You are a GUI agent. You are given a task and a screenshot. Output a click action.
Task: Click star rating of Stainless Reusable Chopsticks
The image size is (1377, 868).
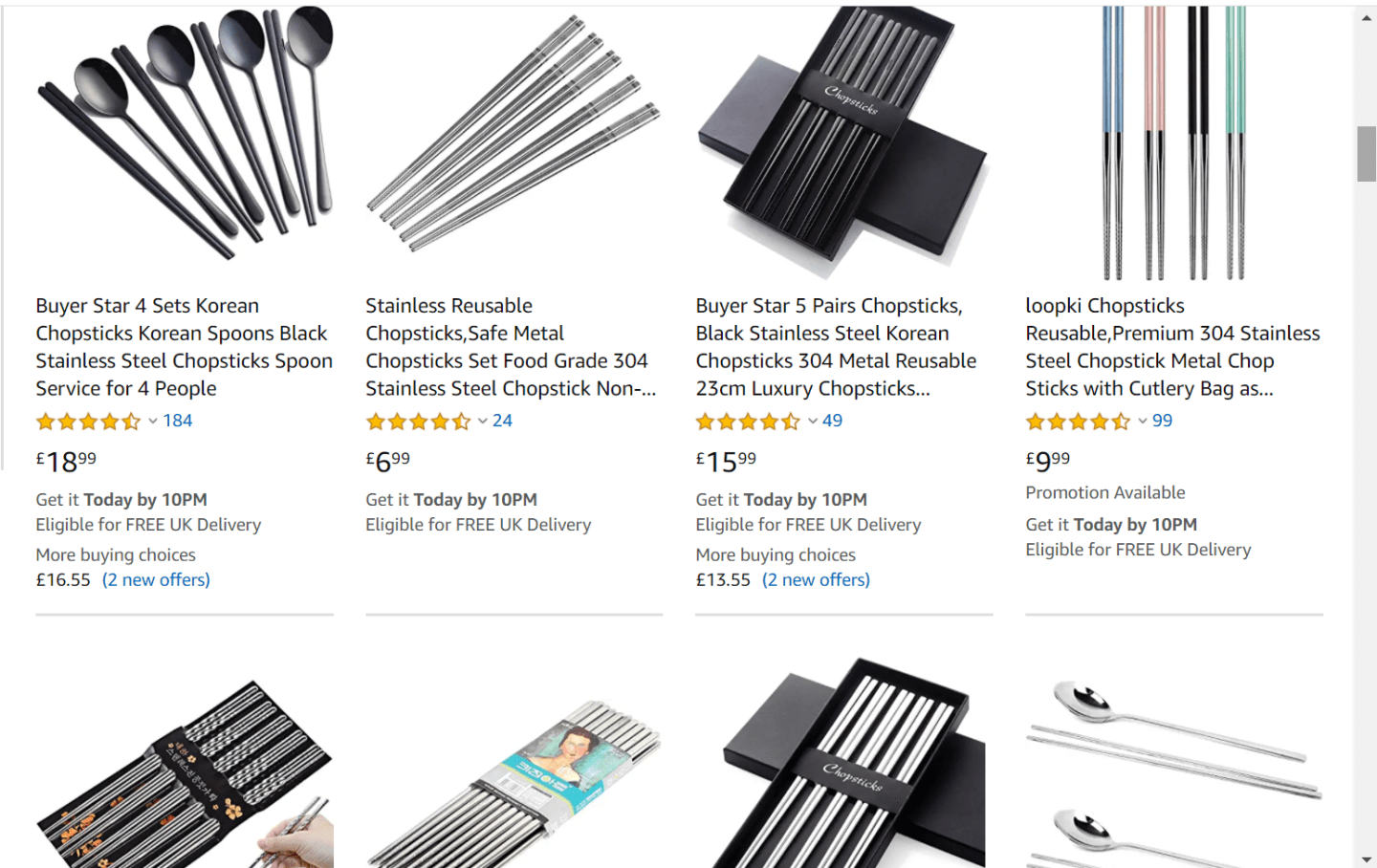[418, 422]
